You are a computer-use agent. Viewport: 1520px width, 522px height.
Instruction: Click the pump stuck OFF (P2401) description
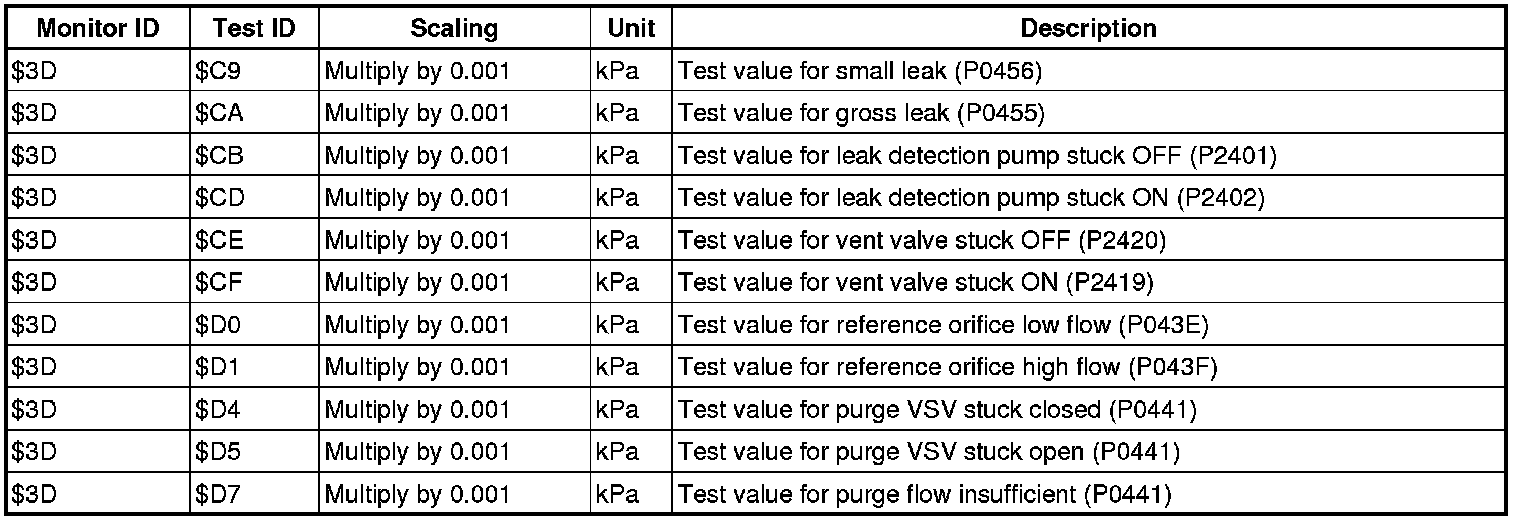[978, 156]
